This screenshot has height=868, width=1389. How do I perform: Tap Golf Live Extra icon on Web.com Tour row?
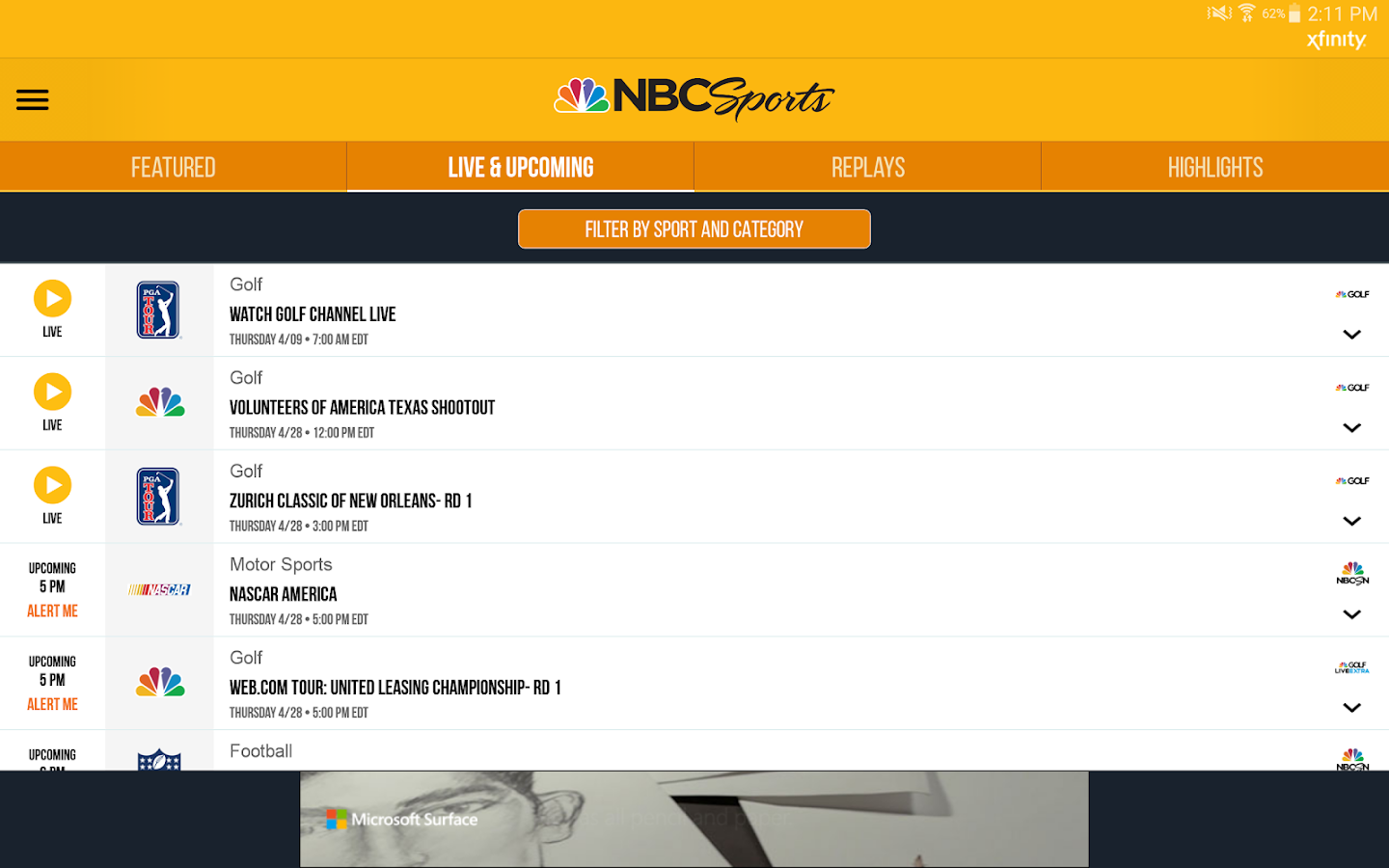(x=1352, y=667)
